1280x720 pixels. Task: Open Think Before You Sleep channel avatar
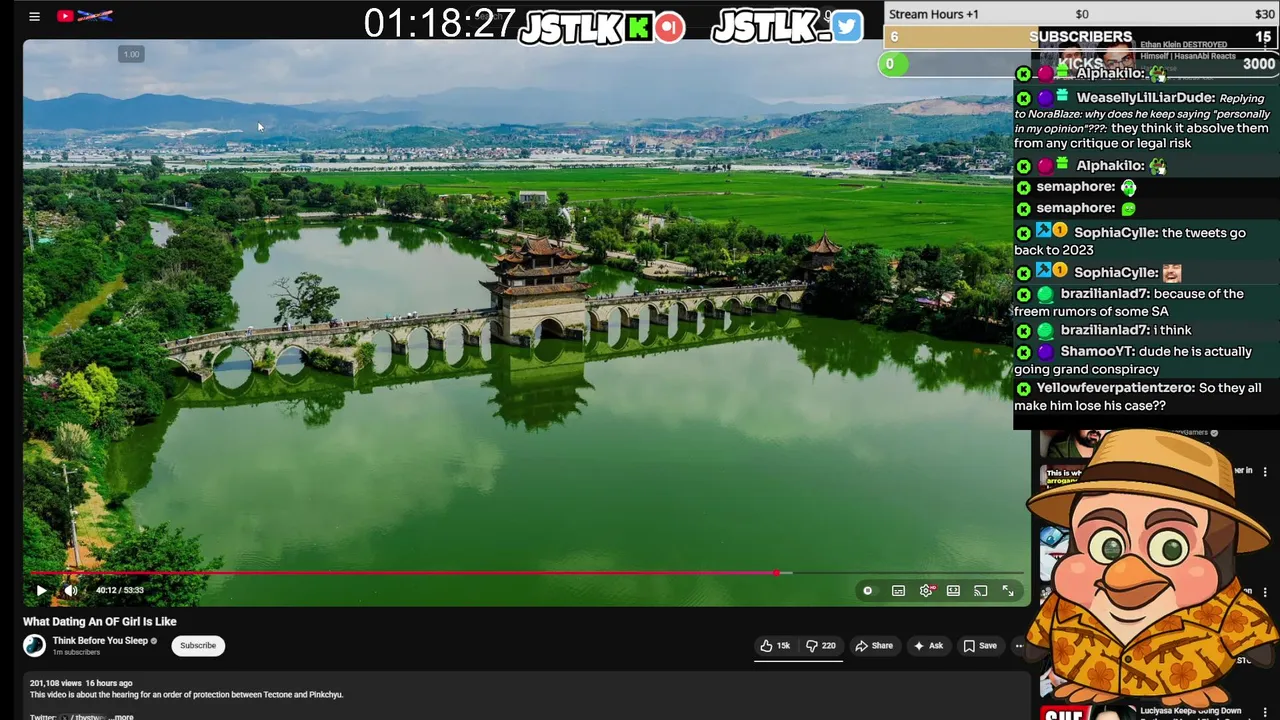point(35,645)
